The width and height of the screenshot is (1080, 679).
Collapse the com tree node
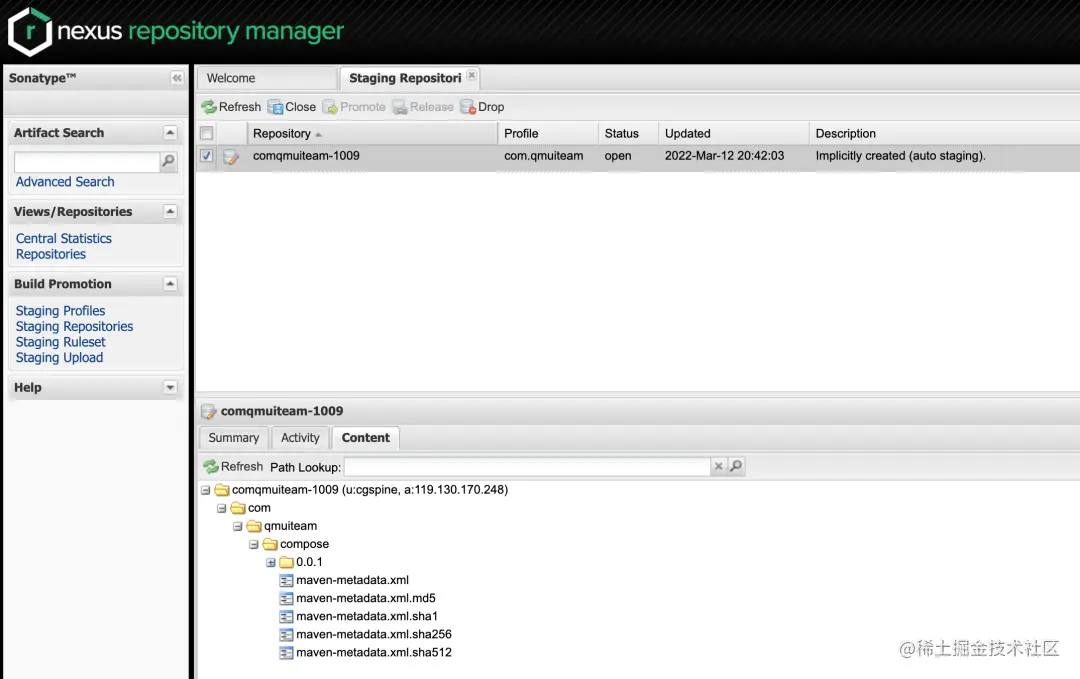point(222,508)
